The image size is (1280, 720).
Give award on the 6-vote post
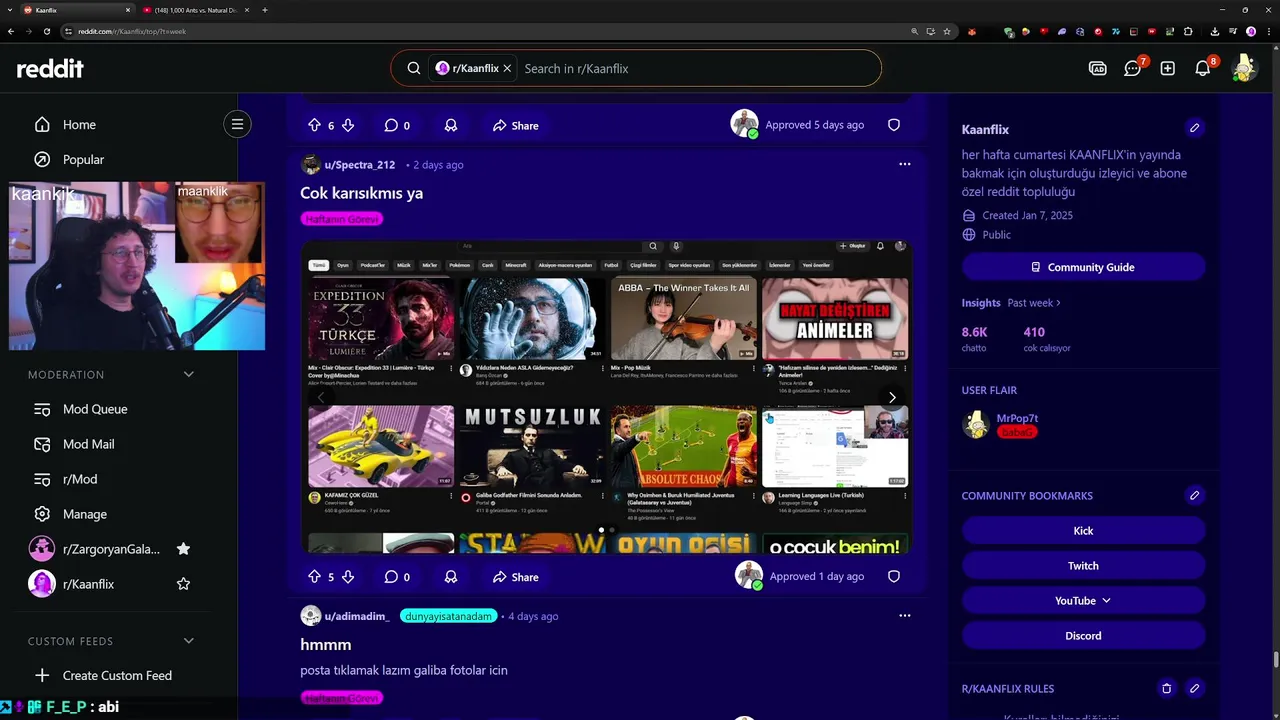point(451,126)
